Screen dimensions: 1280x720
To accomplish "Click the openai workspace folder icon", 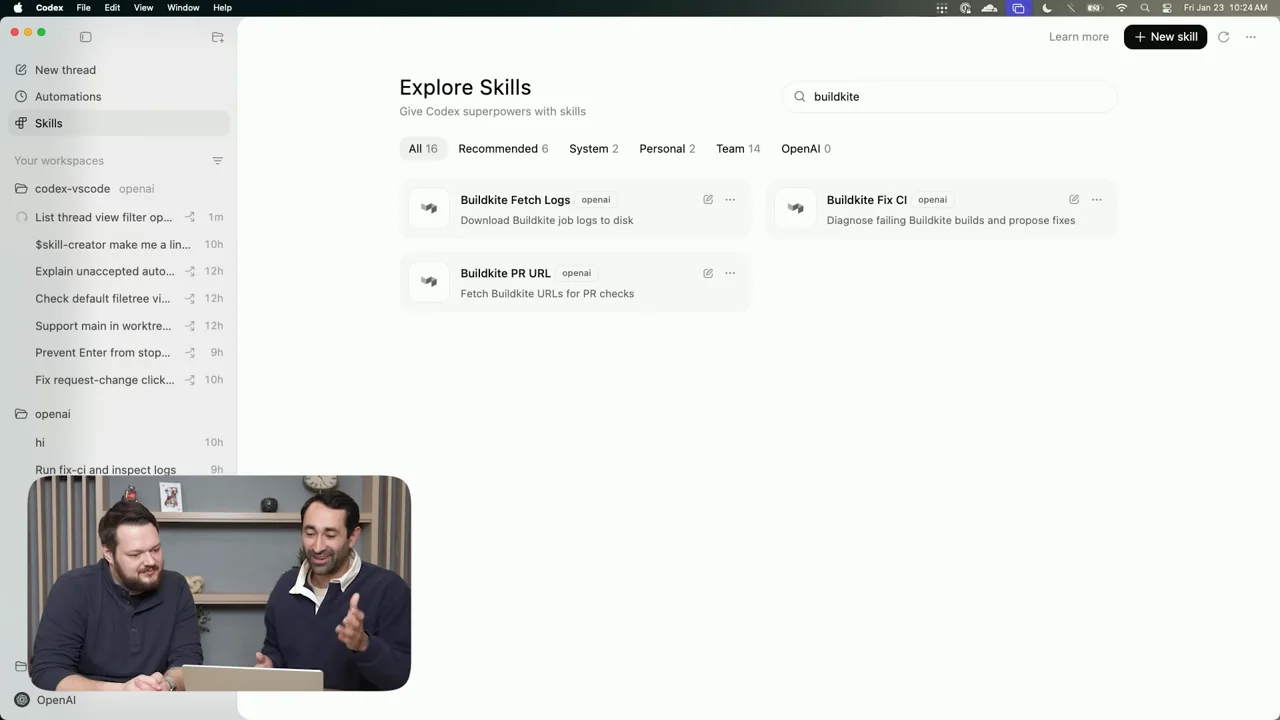I will [x=21, y=414].
